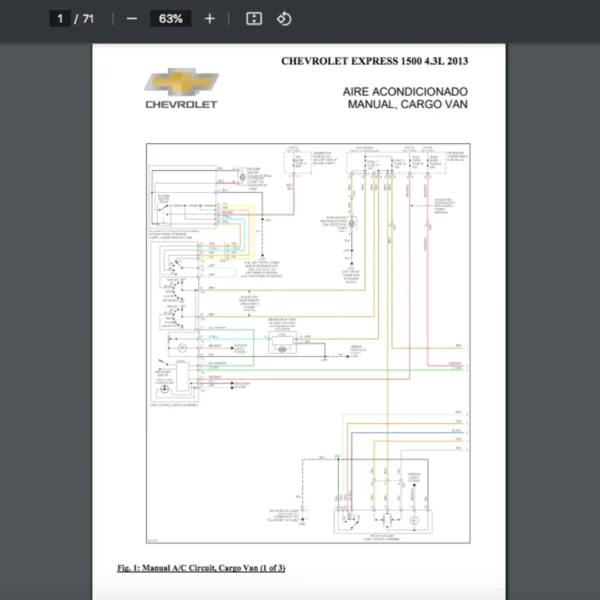This screenshot has height=600, width=600.
Task: Click the green horizontal wire in the diagram
Action: click(x=330, y=371)
